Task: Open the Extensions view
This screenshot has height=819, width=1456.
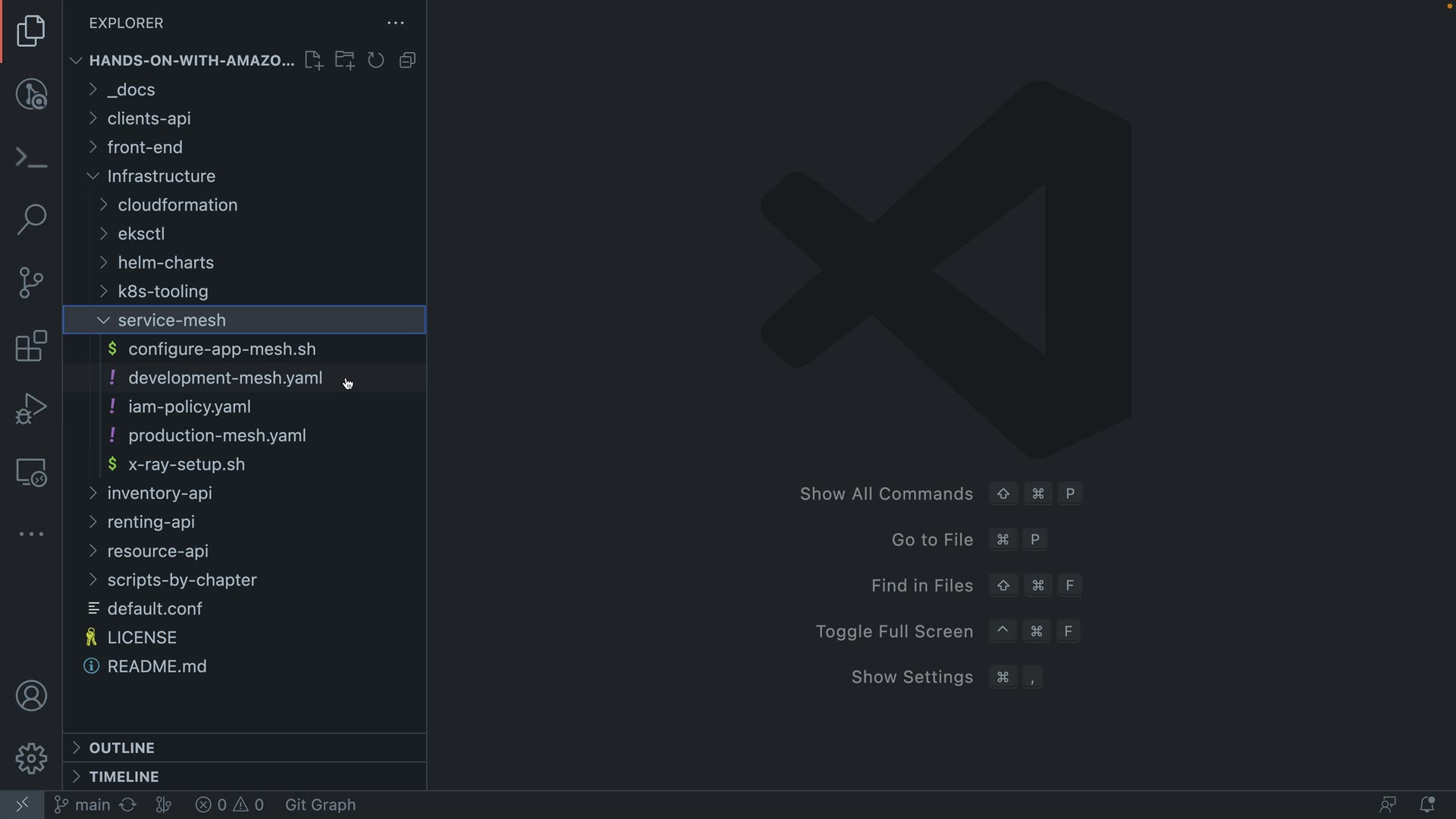Action: [31, 347]
